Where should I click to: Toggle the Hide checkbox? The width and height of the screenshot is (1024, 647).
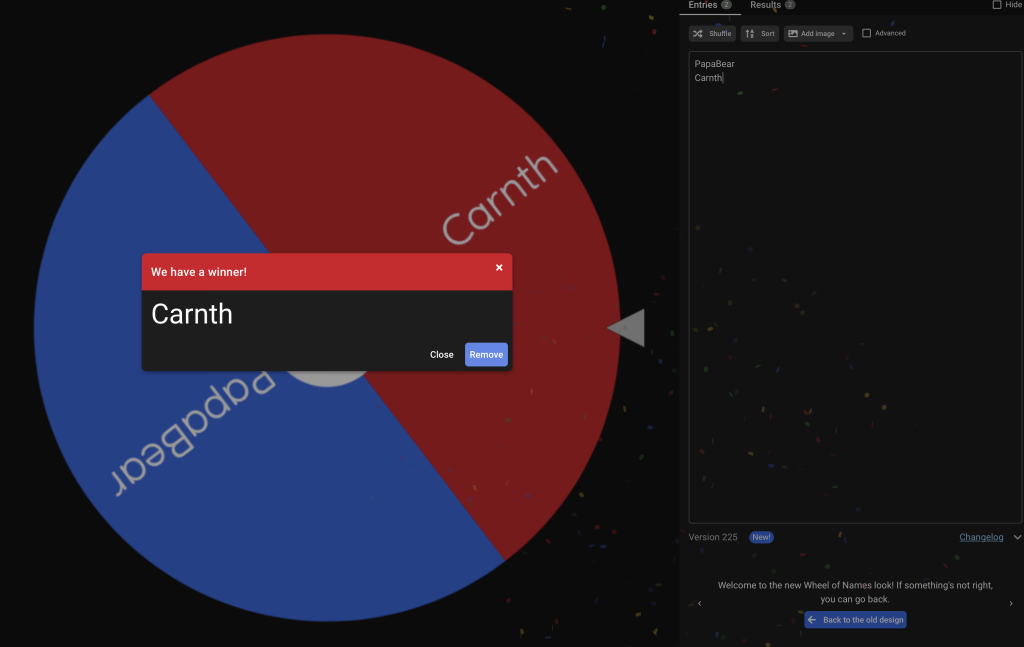[997, 5]
